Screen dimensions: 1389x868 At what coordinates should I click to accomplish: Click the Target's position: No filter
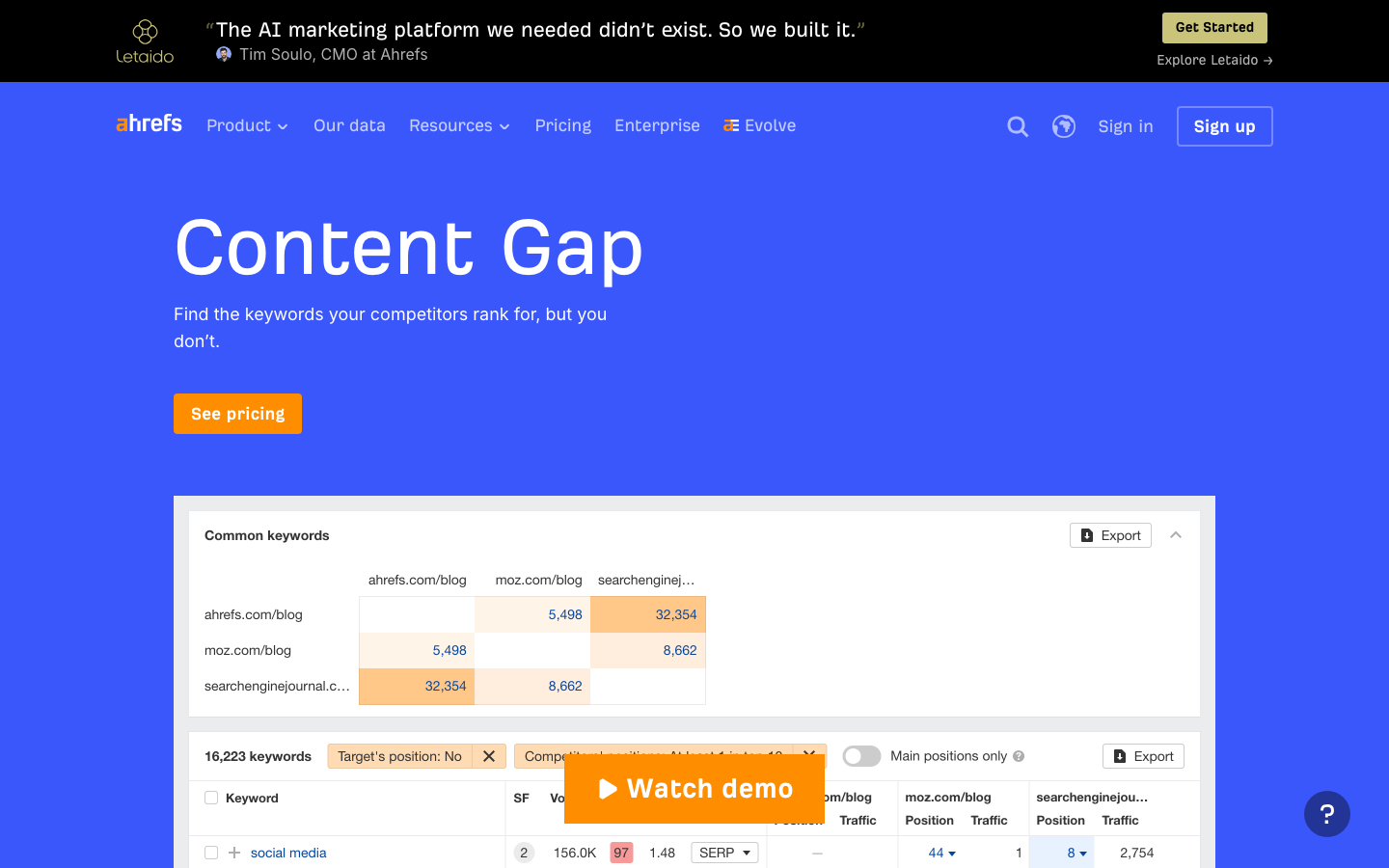[x=399, y=756]
